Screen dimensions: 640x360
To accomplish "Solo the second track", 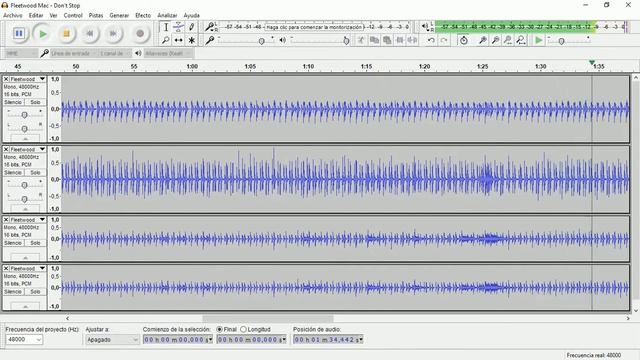I will click(35, 173).
